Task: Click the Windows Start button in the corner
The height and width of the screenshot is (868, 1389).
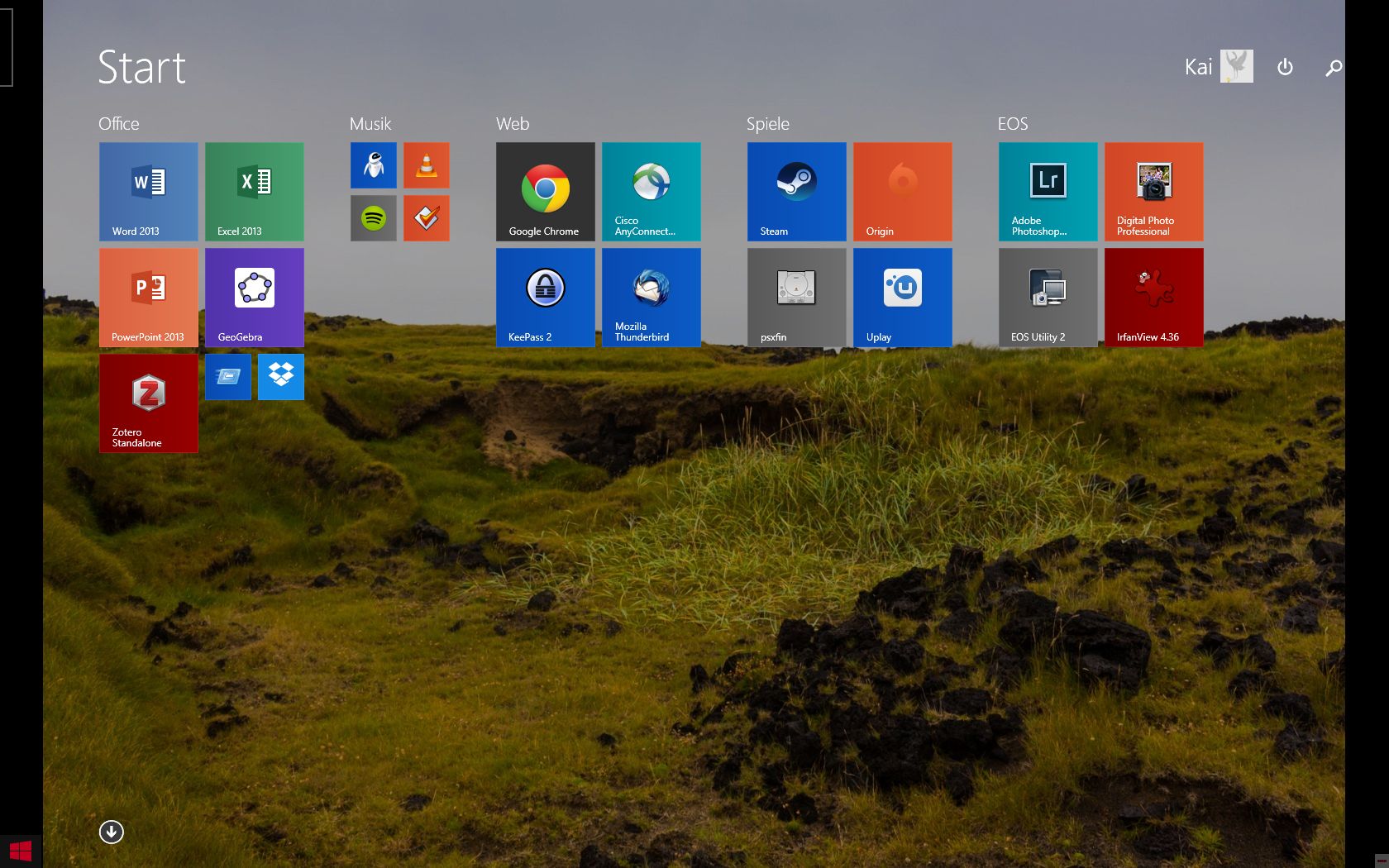Action: (21, 851)
